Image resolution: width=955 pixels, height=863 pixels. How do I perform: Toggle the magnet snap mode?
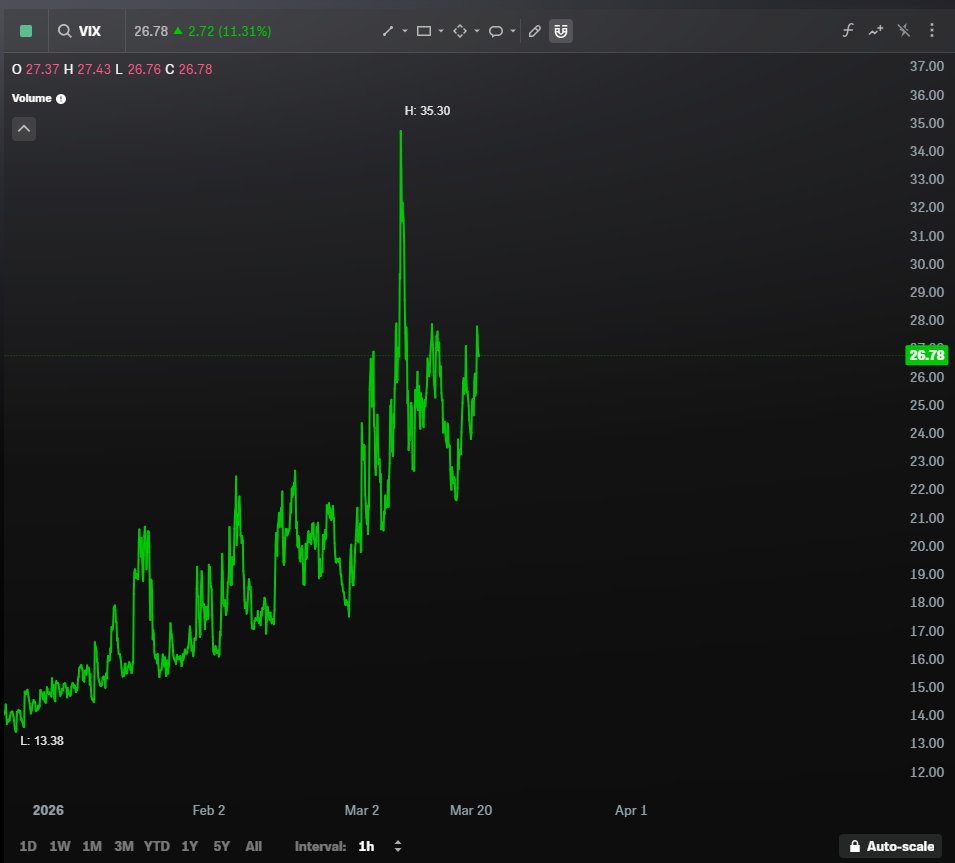pos(561,31)
